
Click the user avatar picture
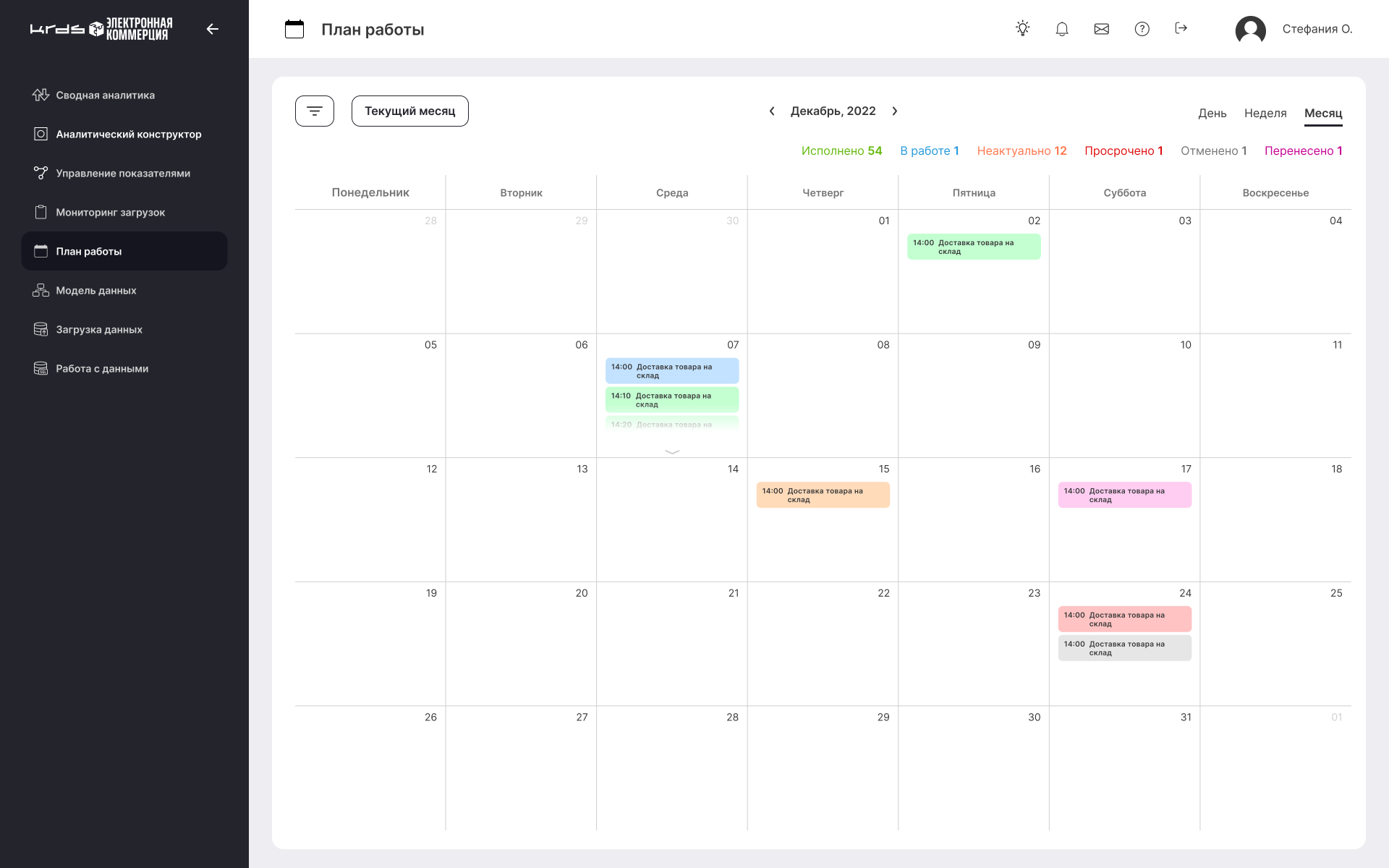coord(1250,30)
